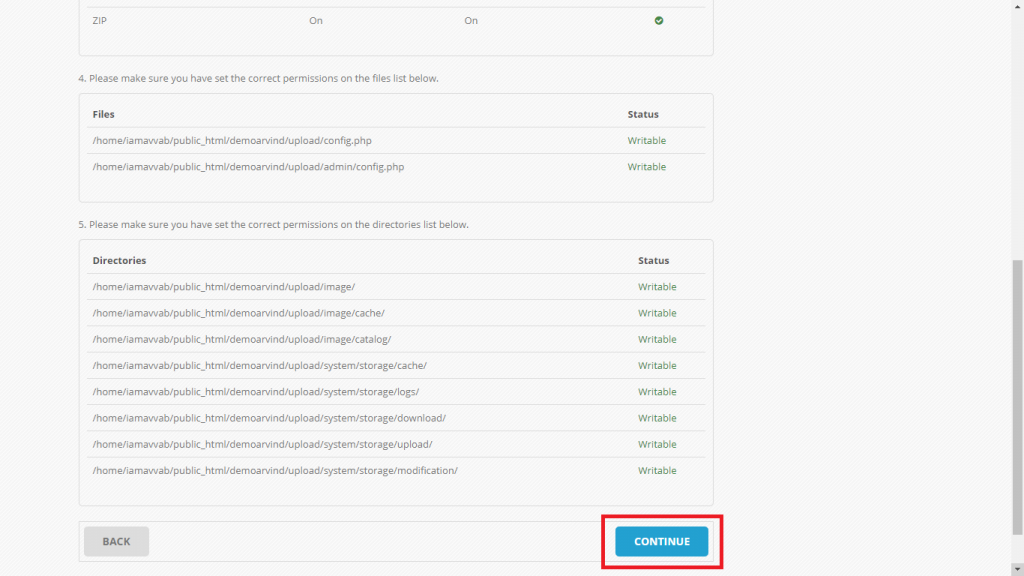
Task: Select the upload/image/cache/ directory path
Action: click(238, 313)
